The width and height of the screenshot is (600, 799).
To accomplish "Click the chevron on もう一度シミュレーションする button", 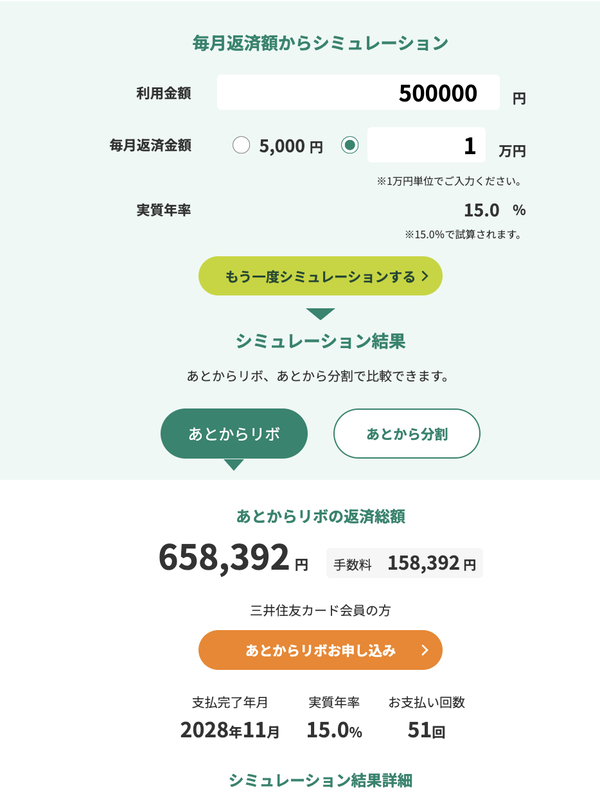I will (x=425, y=276).
